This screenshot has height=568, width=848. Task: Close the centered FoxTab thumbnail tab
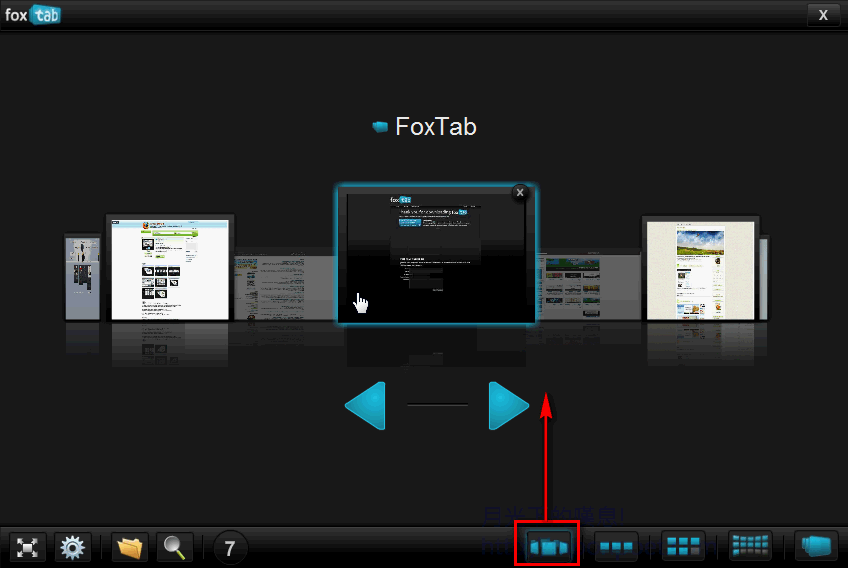(519, 193)
